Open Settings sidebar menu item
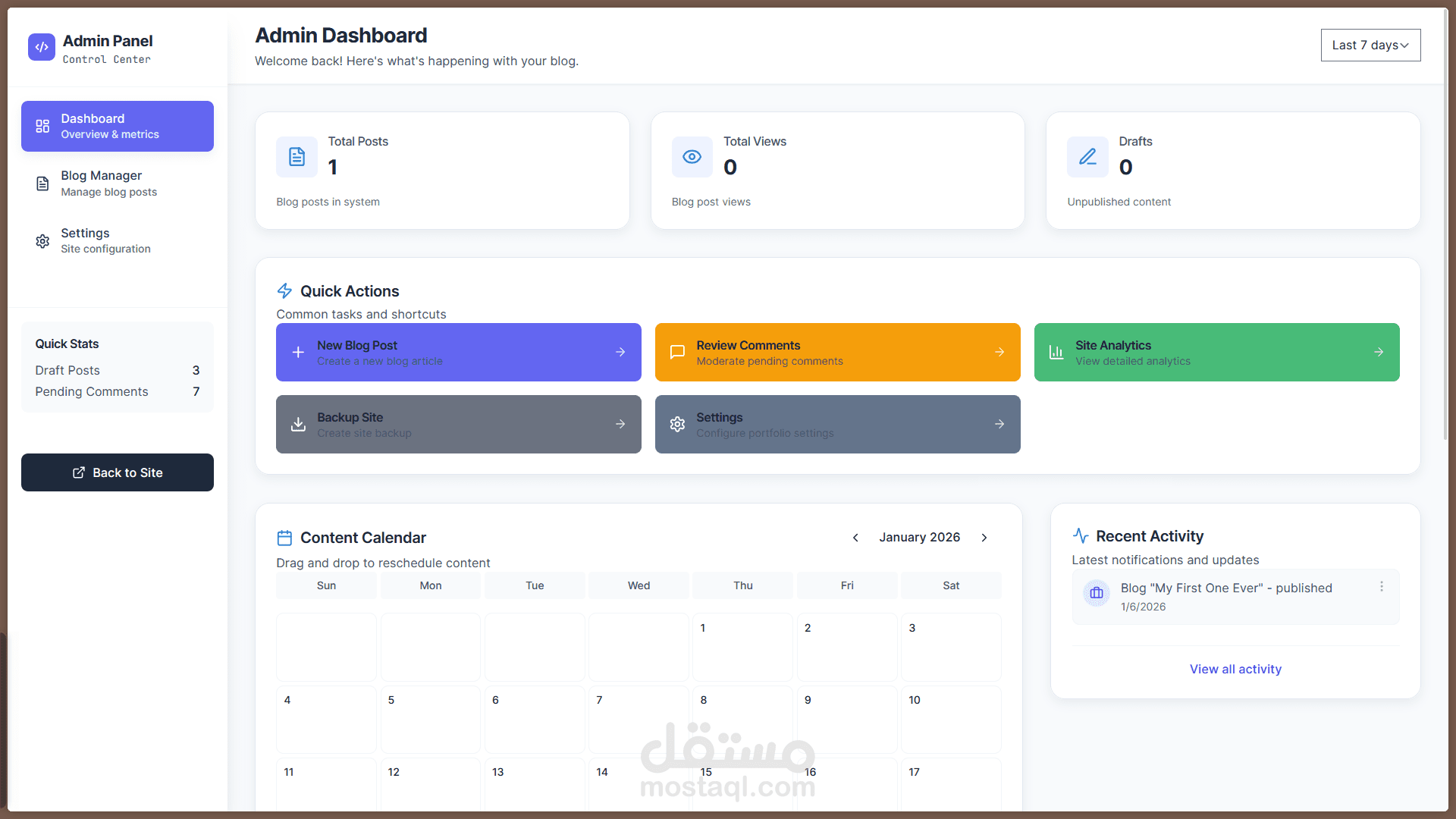 pyautogui.click(x=118, y=241)
